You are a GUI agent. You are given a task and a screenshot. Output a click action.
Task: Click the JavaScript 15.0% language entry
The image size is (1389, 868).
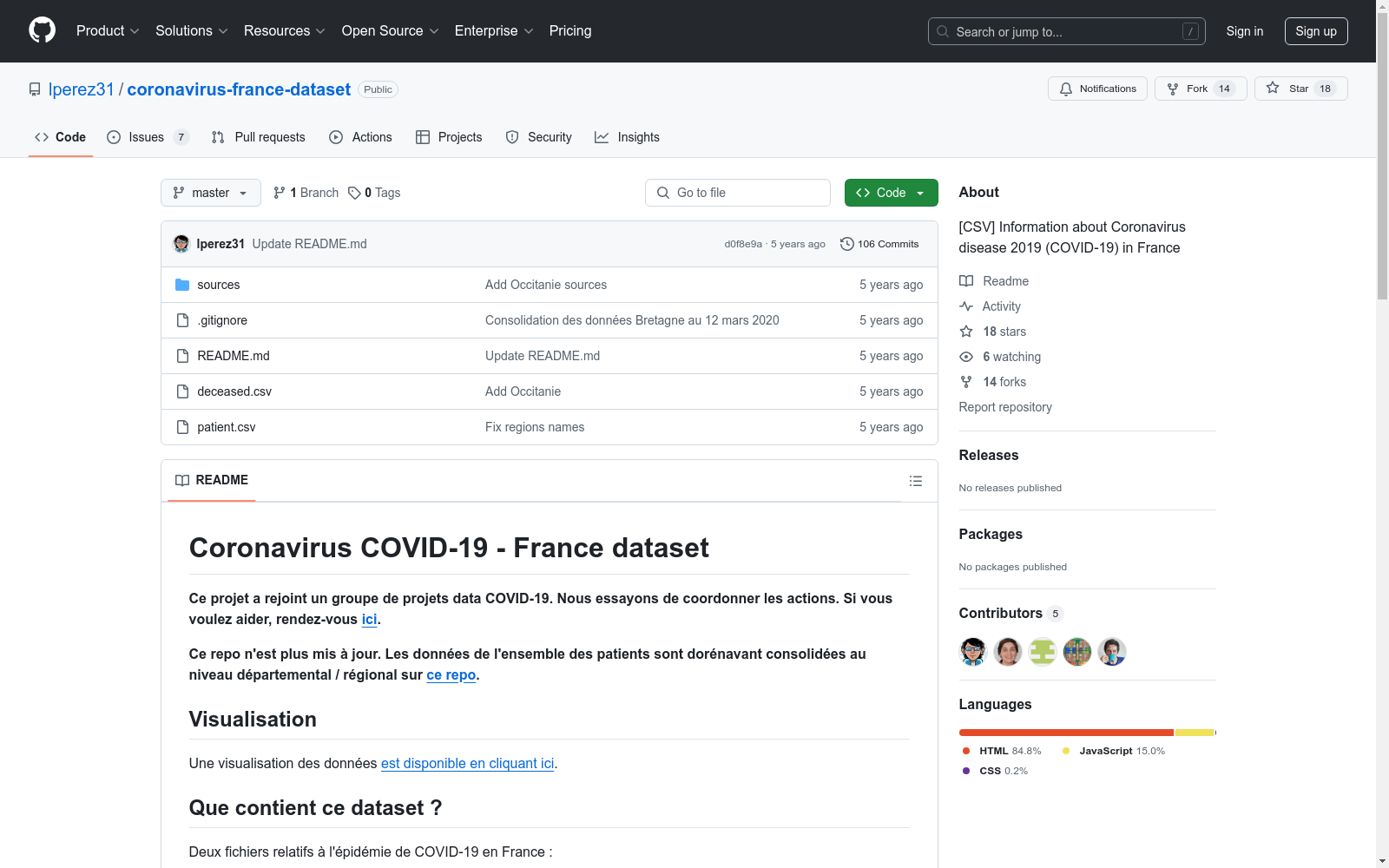[x=1114, y=751]
